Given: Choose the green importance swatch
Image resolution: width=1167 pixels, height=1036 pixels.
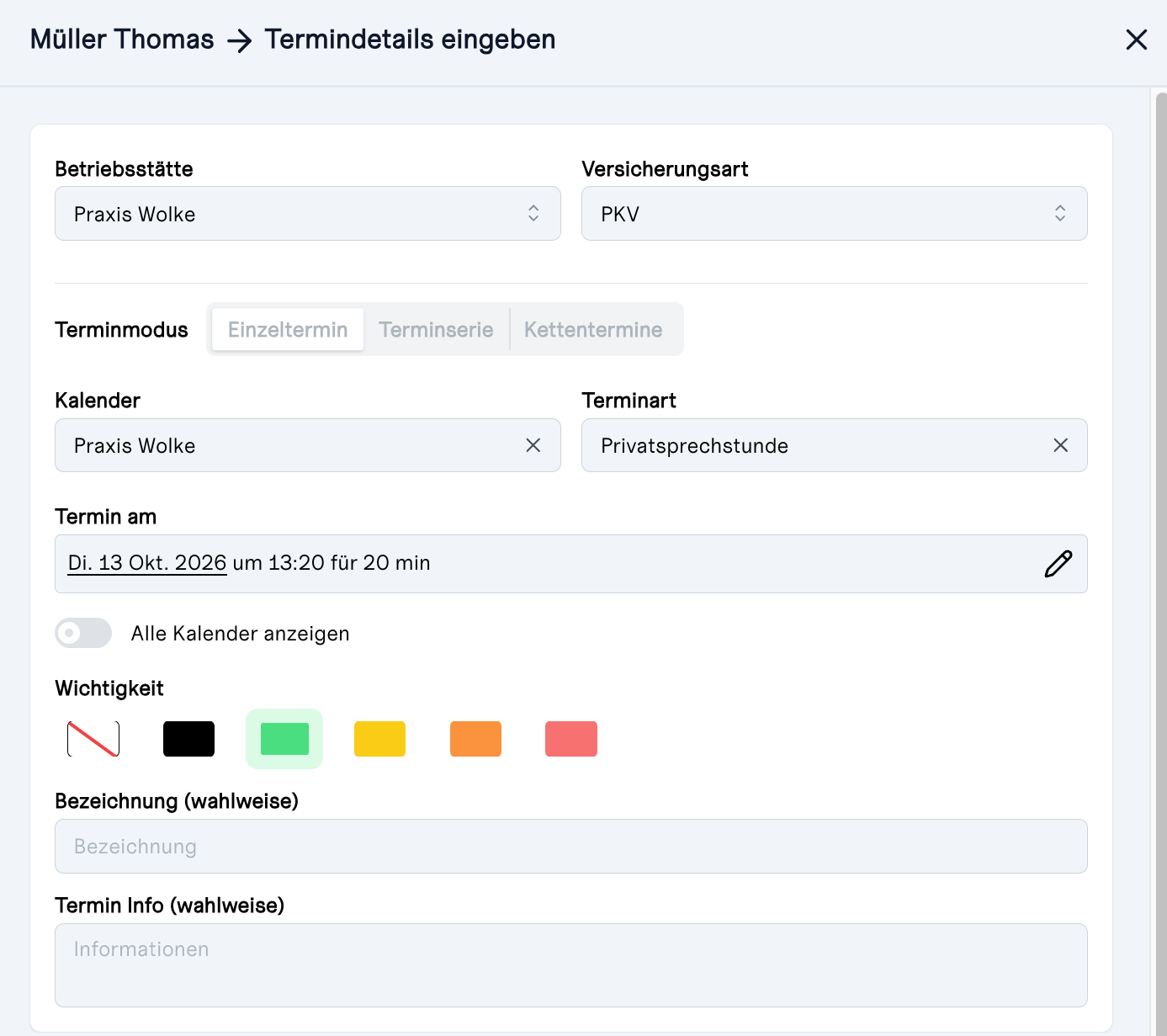Looking at the screenshot, I should click(284, 739).
